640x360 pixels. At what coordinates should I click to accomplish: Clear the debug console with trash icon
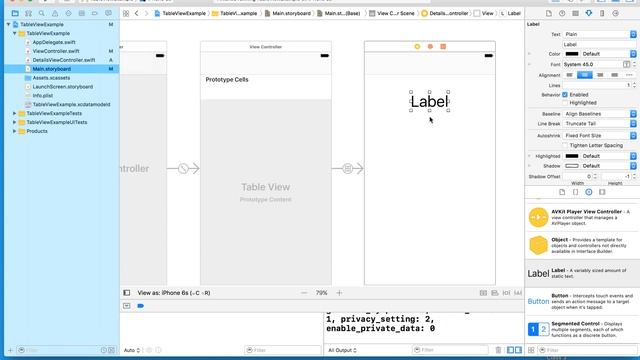(x=498, y=350)
